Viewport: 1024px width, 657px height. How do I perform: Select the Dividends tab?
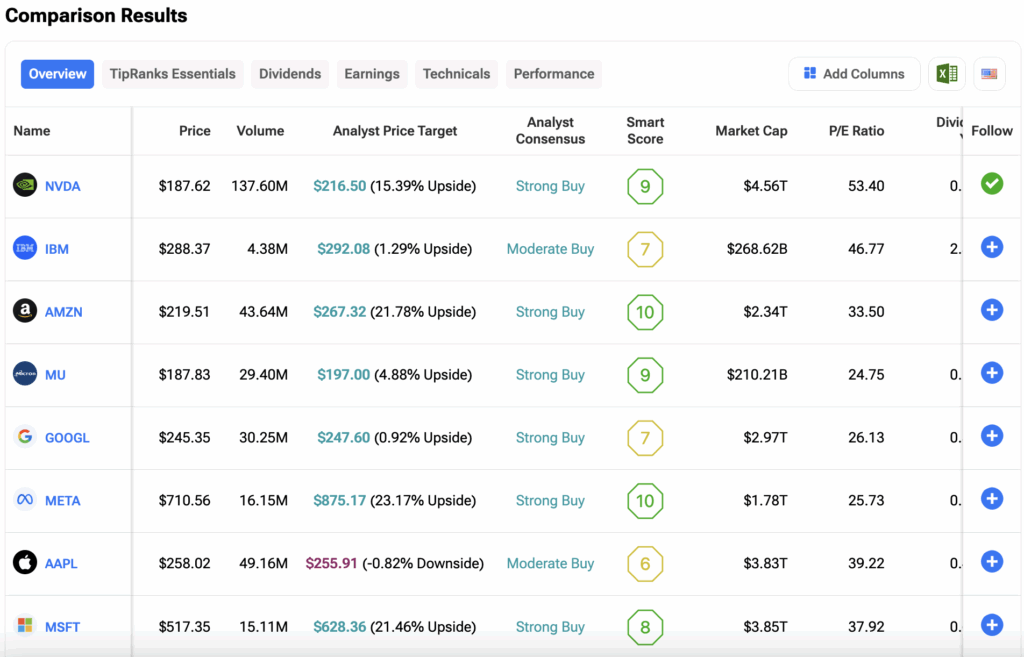(x=290, y=74)
